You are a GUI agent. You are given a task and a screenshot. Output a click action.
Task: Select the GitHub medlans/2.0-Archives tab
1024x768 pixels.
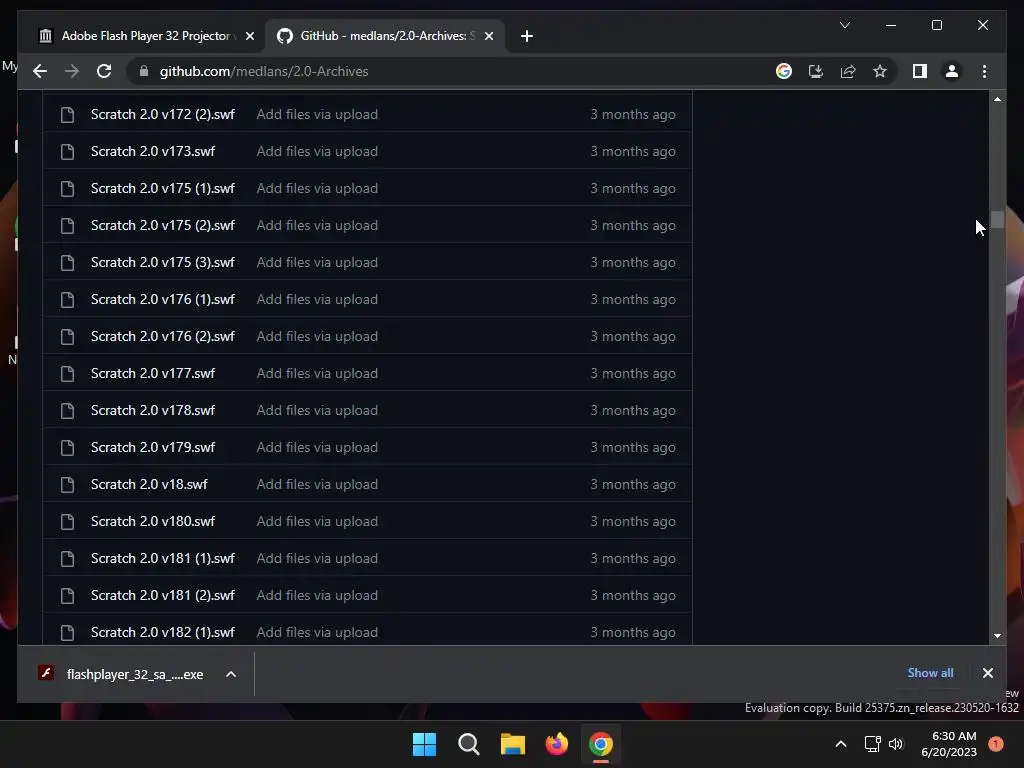click(383, 36)
